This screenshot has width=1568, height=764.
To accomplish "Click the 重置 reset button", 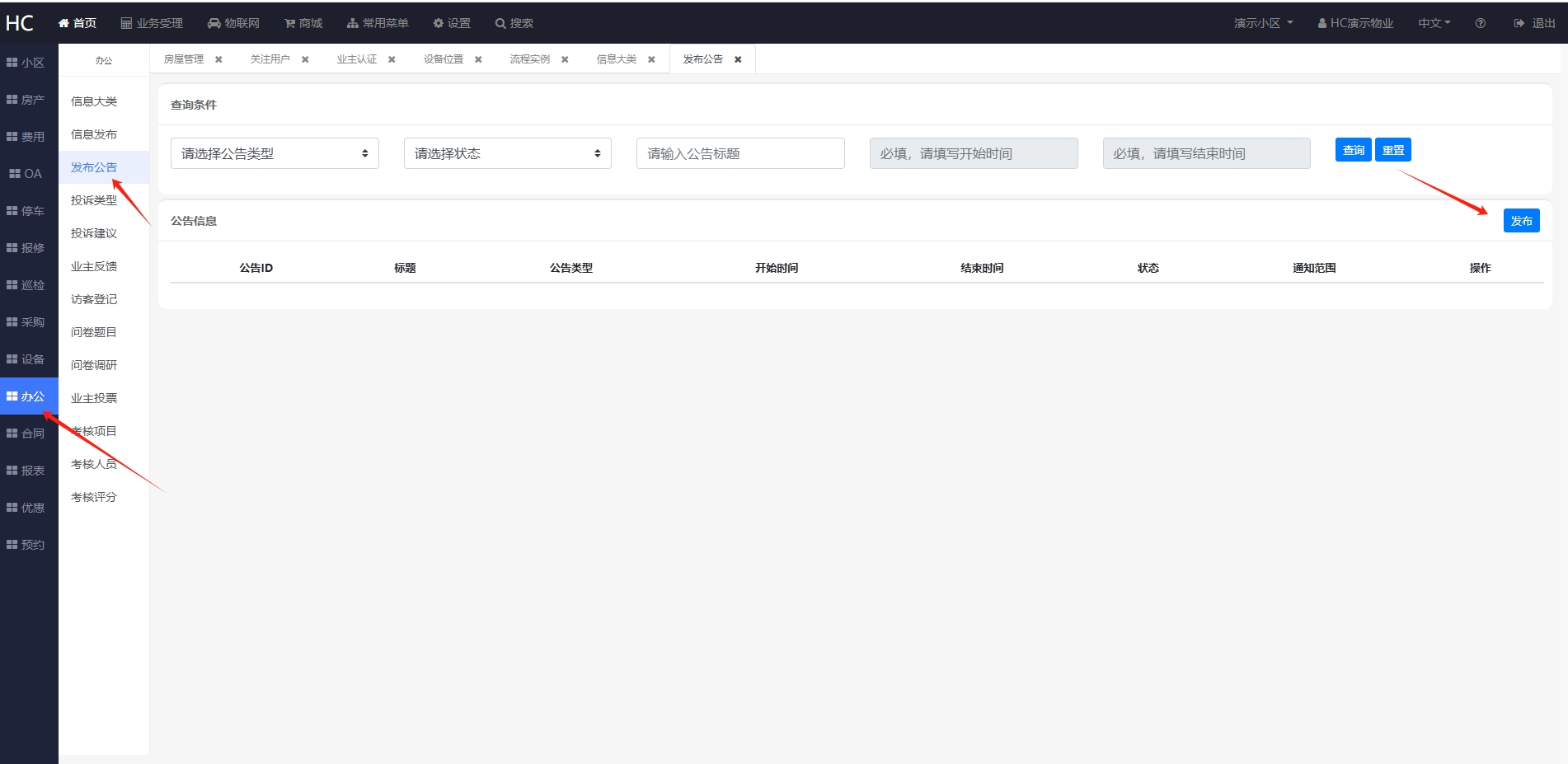I will [1393, 150].
